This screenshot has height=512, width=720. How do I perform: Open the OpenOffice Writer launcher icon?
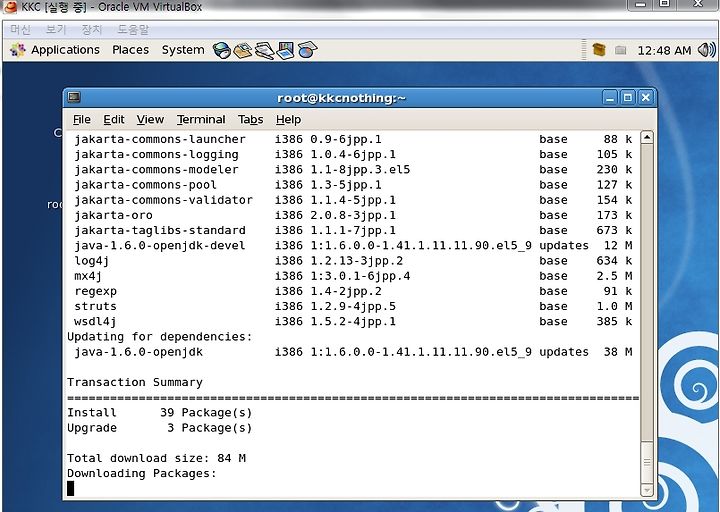(264, 50)
